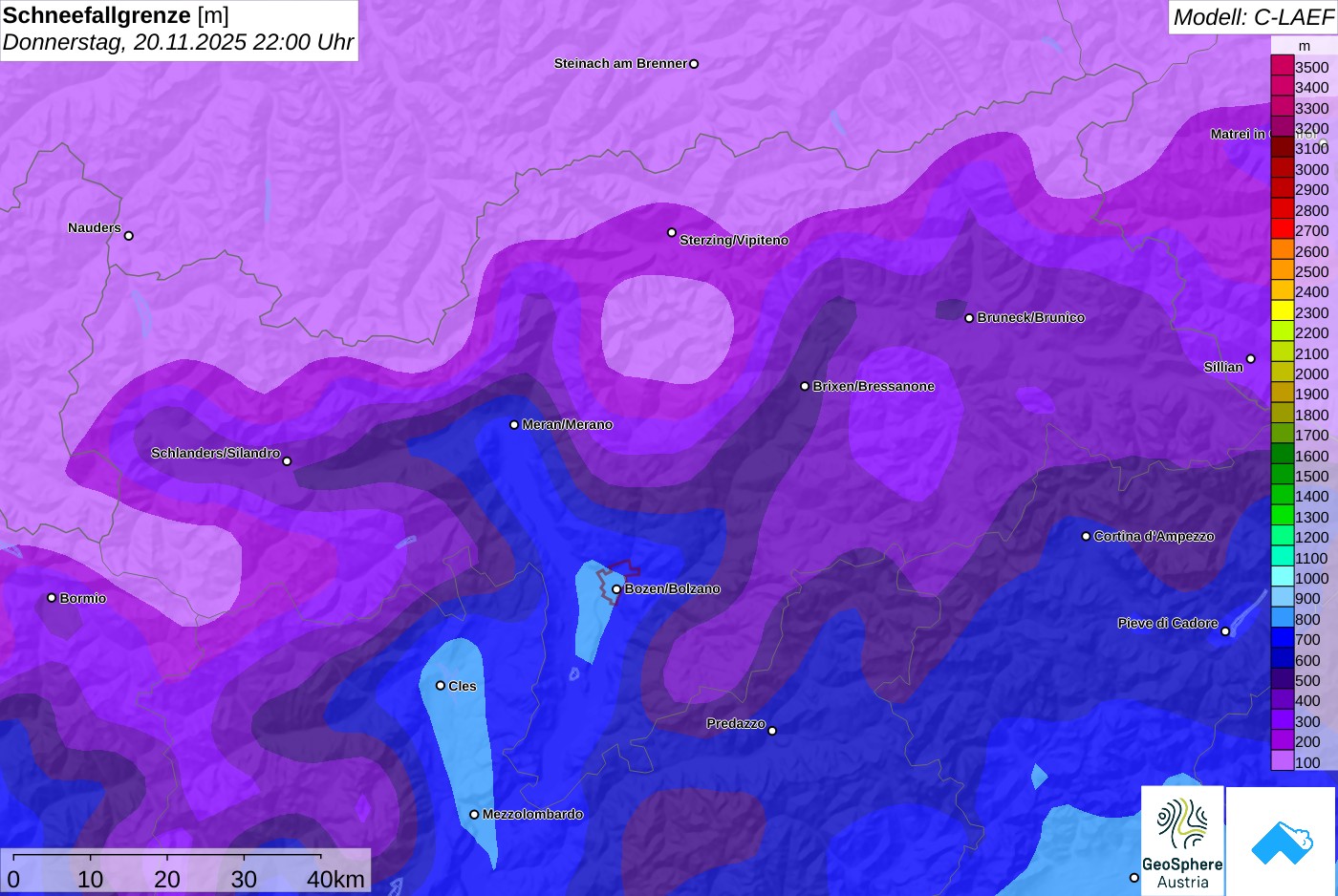Click the Sillian marker dot
This screenshot has width=1338, height=896.
click(1250, 359)
